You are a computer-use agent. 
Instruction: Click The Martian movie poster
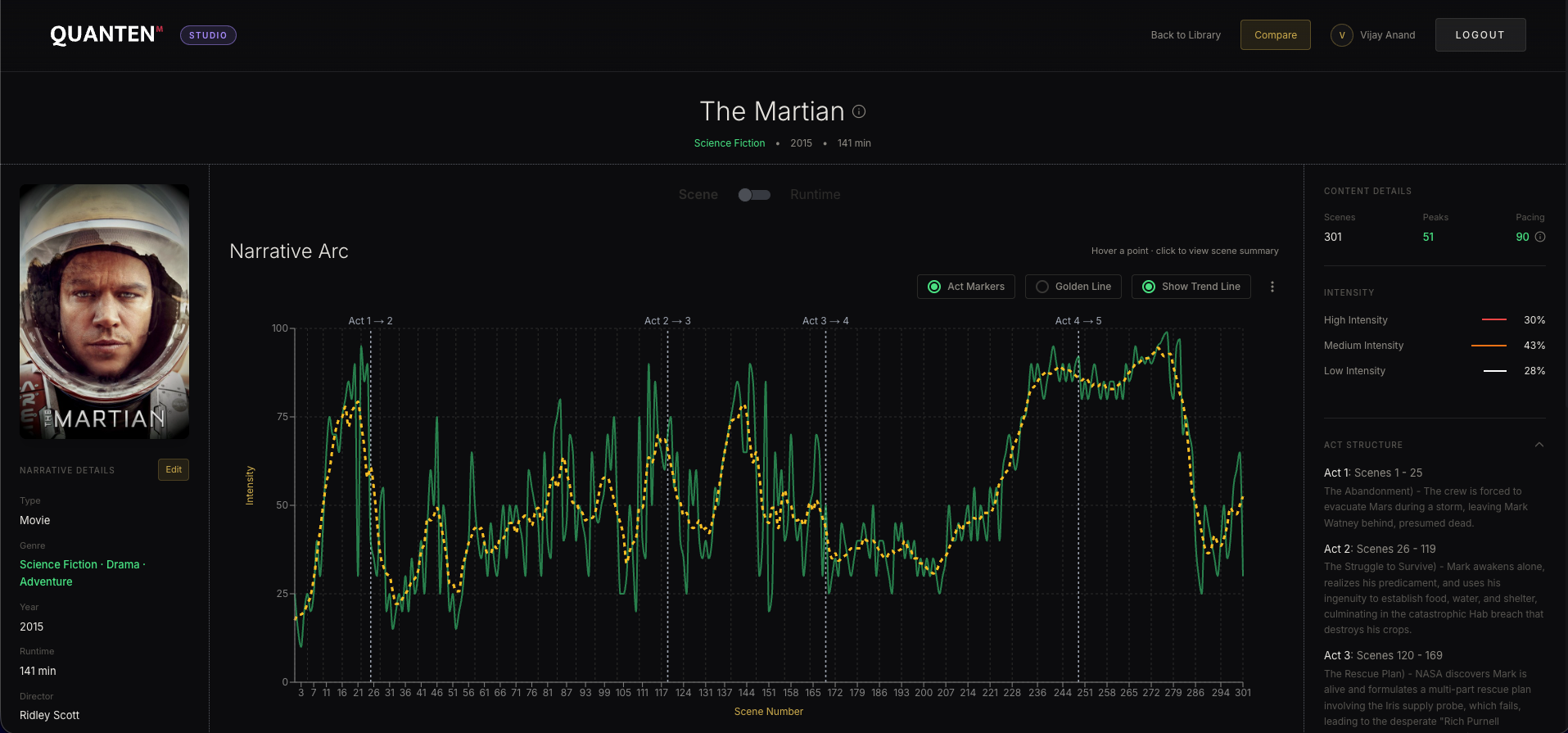[x=105, y=311]
